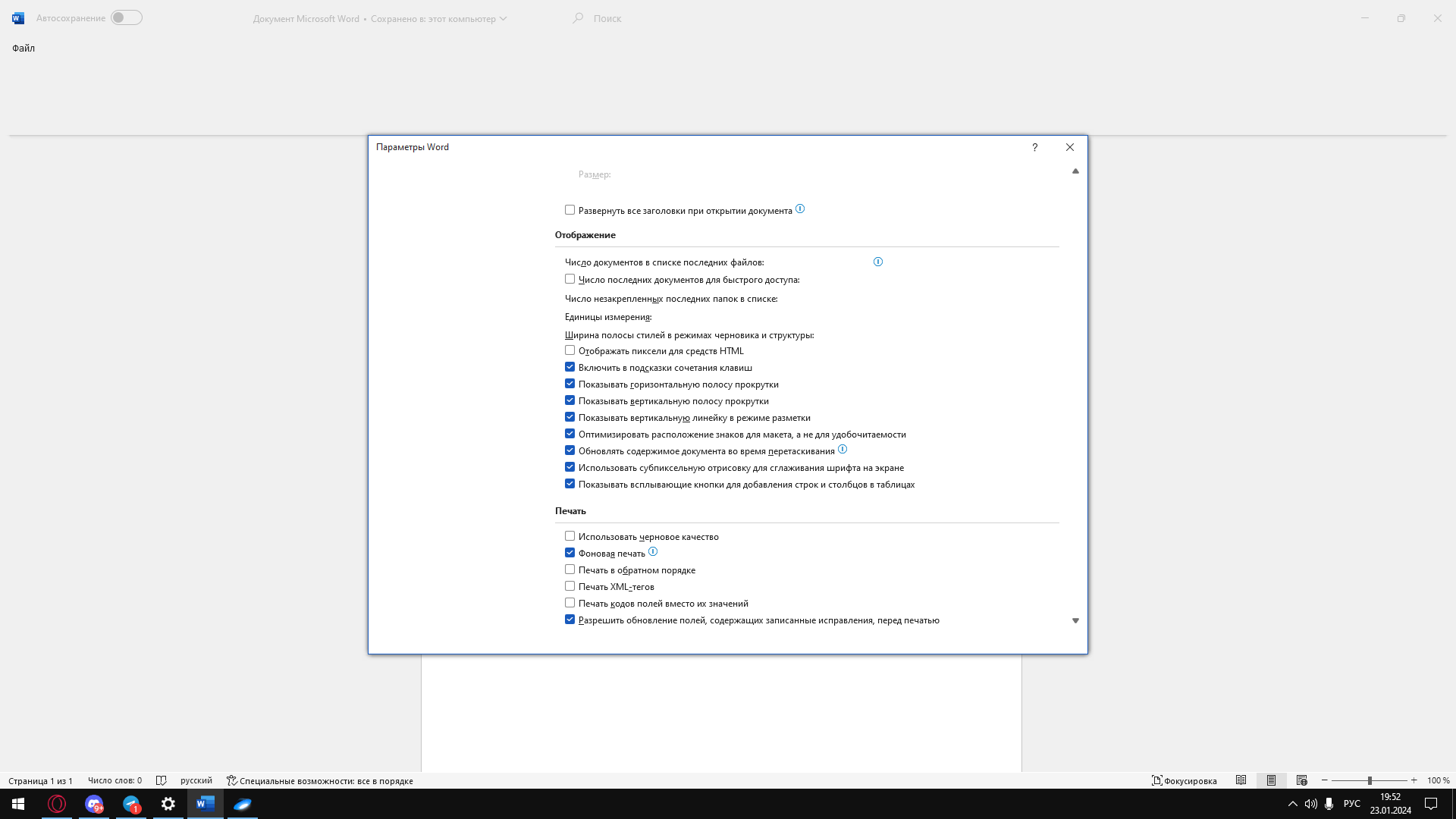
Task: Open Telegram from taskbar
Action: click(x=131, y=804)
